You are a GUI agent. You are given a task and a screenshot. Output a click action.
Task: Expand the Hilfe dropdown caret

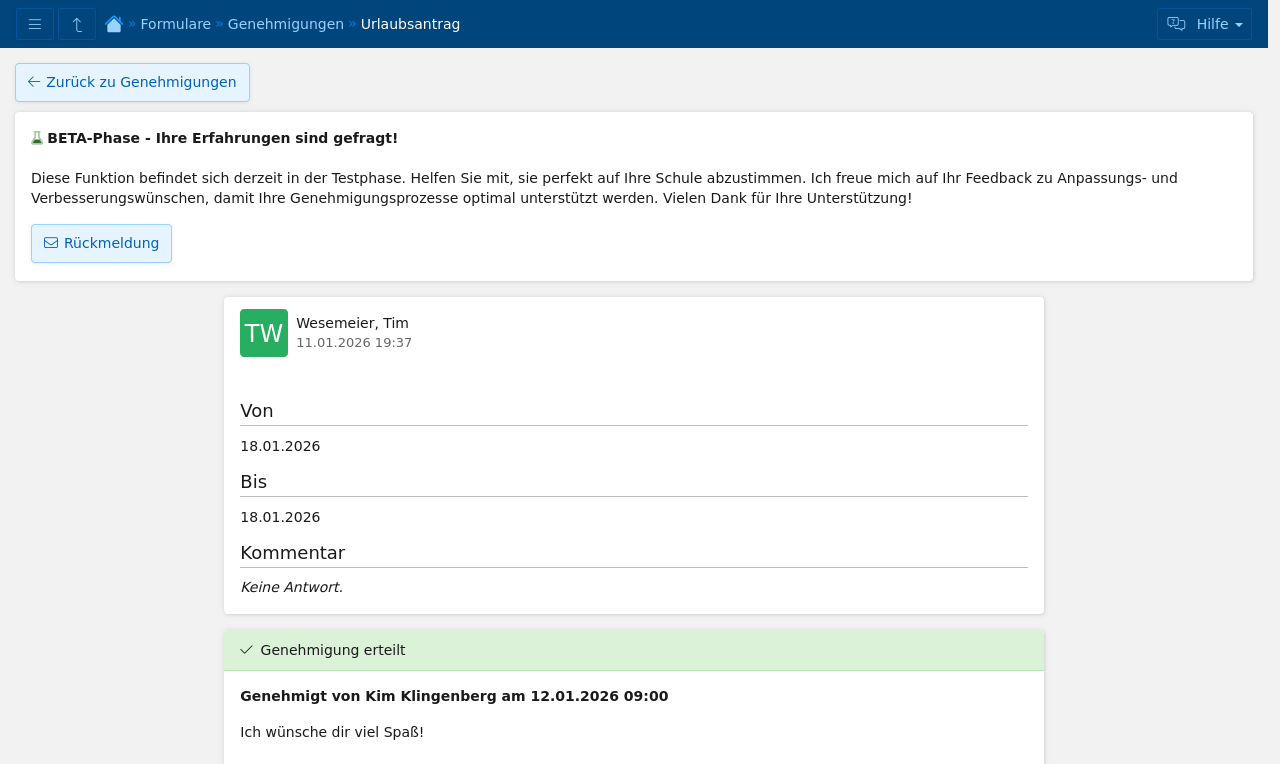1239,25
